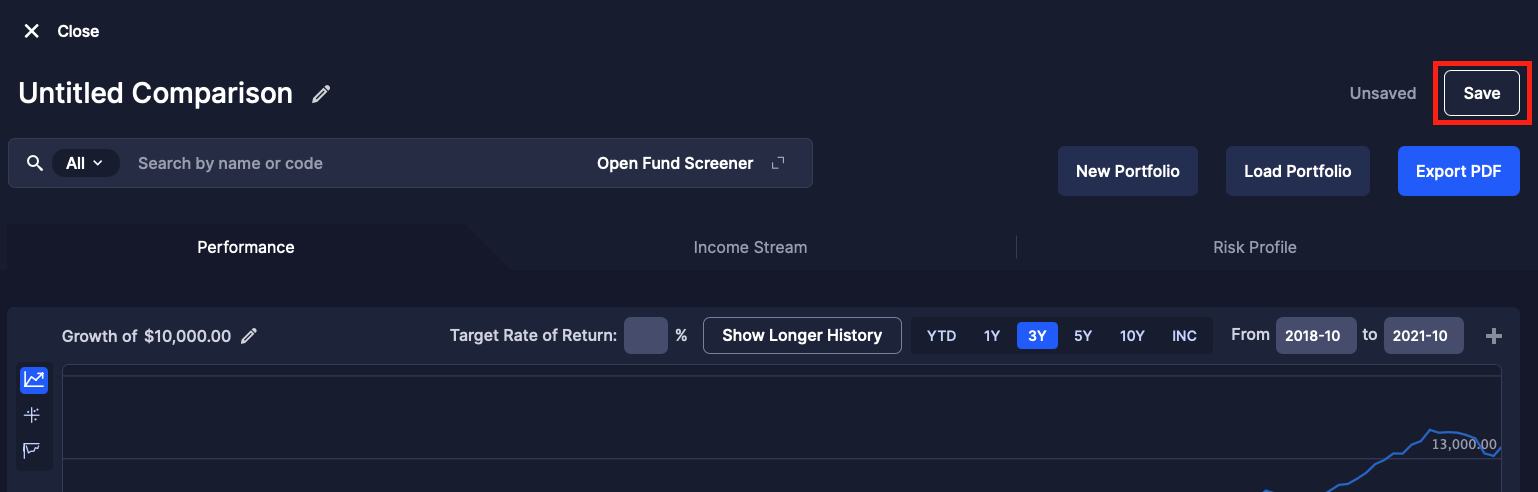This screenshot has height=492, width=1538.
Task: Click the Target Rate of Return input
Action: tap(645, 336)
